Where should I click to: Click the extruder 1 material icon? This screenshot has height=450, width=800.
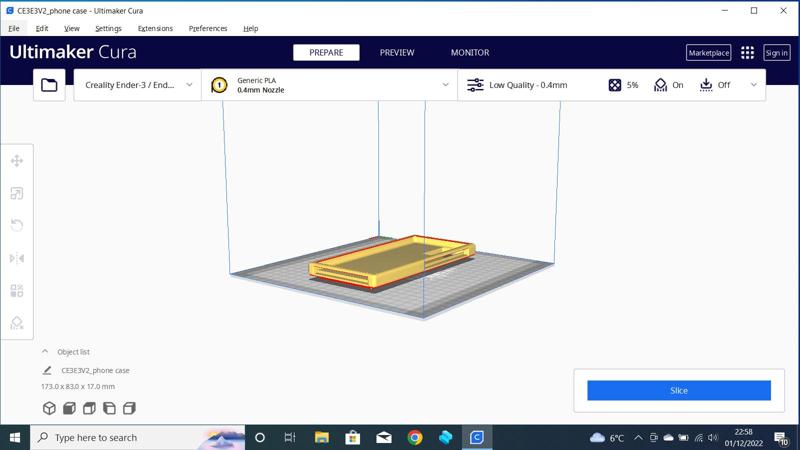tap(219, 85)
